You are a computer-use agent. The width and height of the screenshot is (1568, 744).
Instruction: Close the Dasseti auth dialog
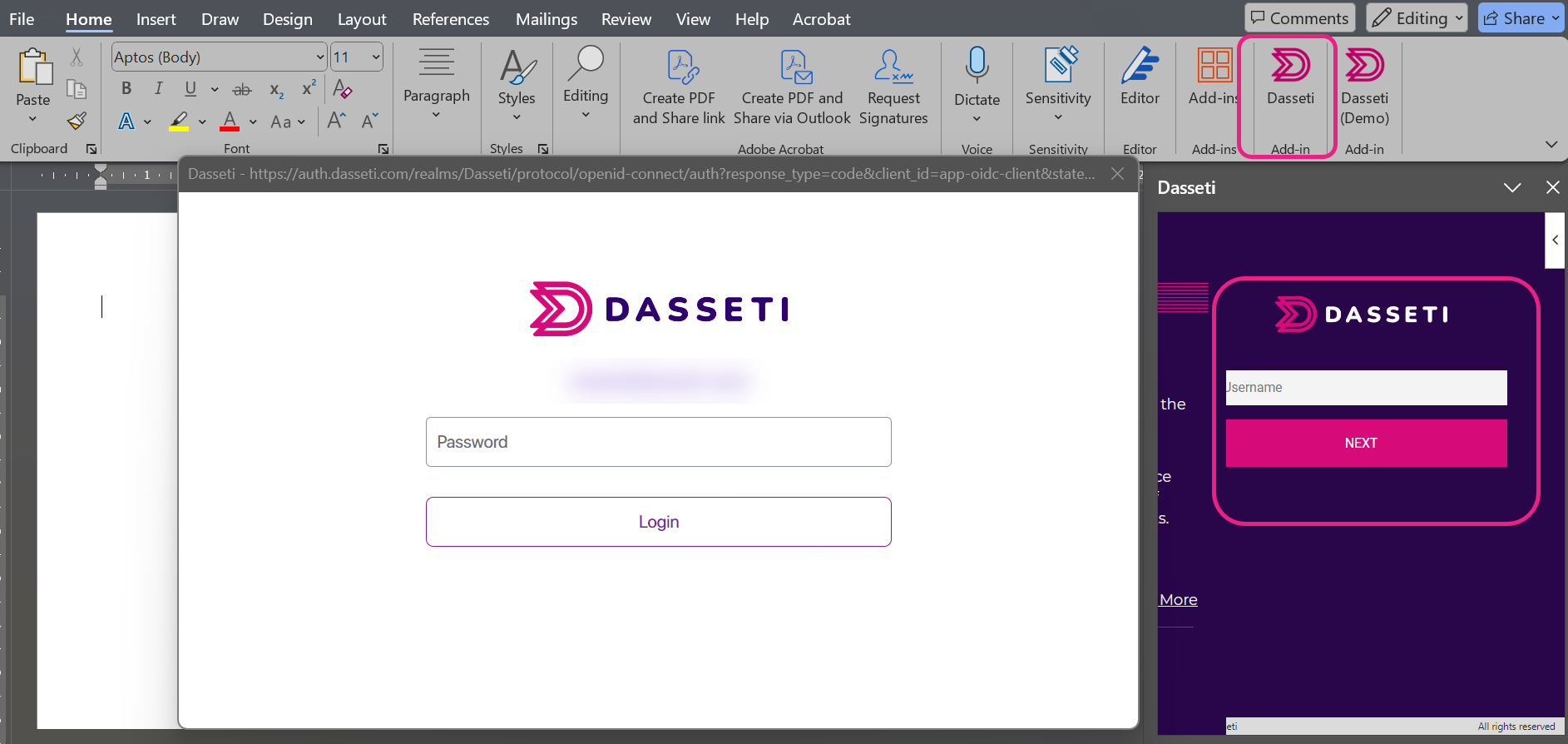[x=1118, y=174]
